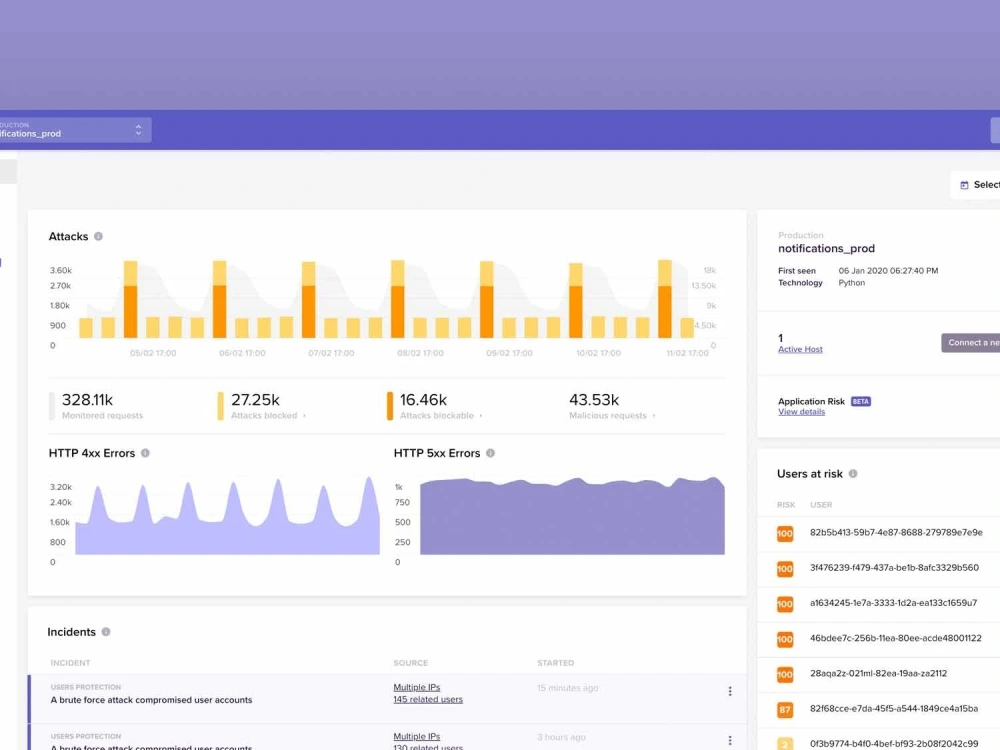Screen dimensions: 1000x750
Task: Click the USER column header in Users at risk
Action: click(821, 505)
